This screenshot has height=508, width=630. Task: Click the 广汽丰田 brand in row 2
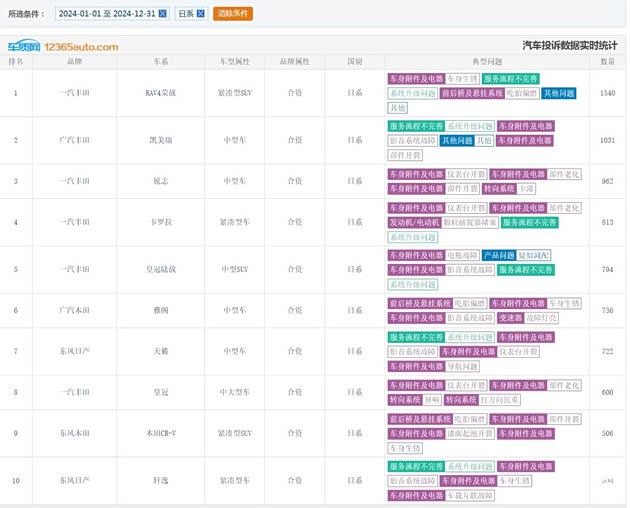(74, 141)
